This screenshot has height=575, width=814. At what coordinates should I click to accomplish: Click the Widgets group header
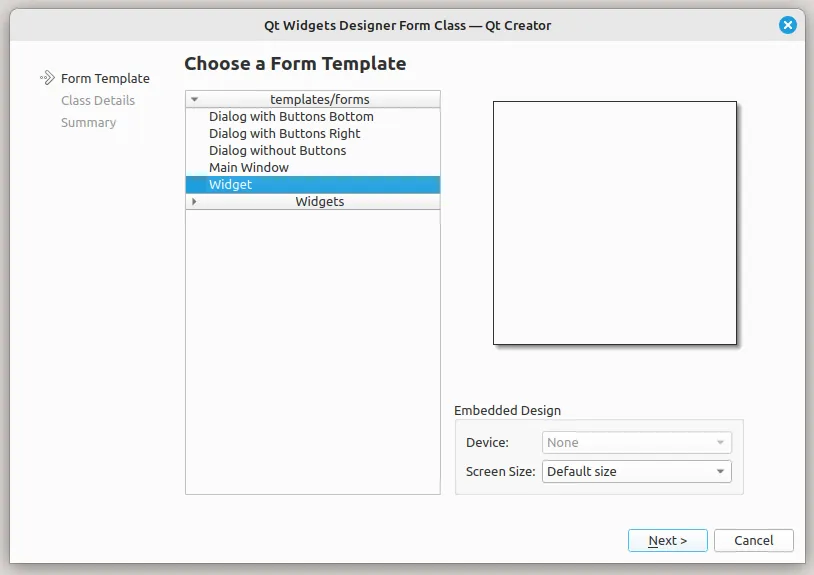click(313, 201)
